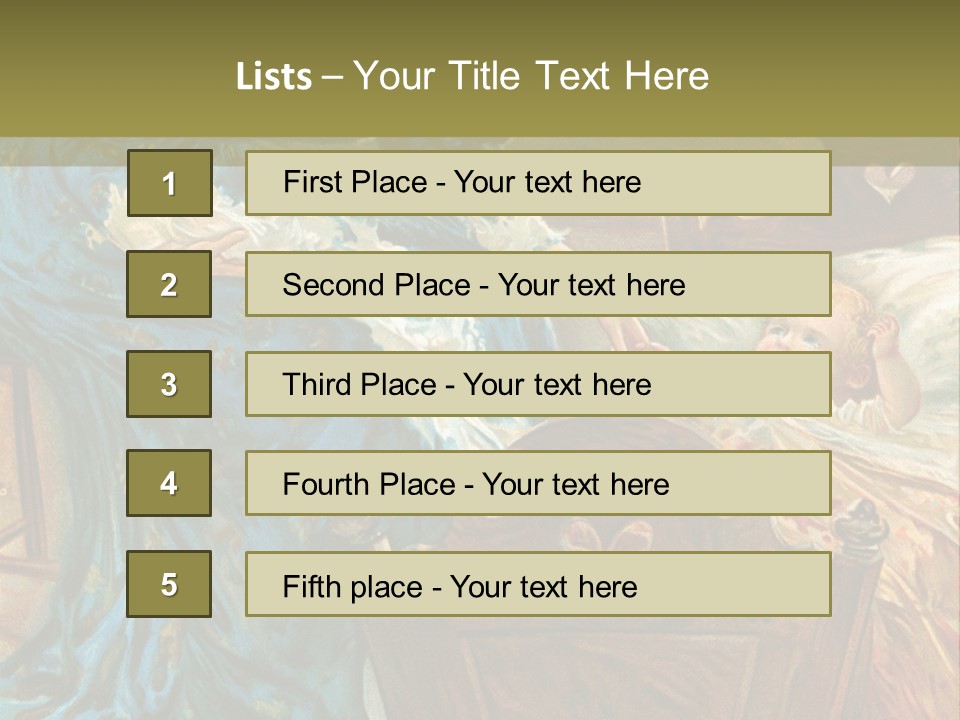Select the 'Fifth place' label text

pyautogui.click(x=351, y=586)
